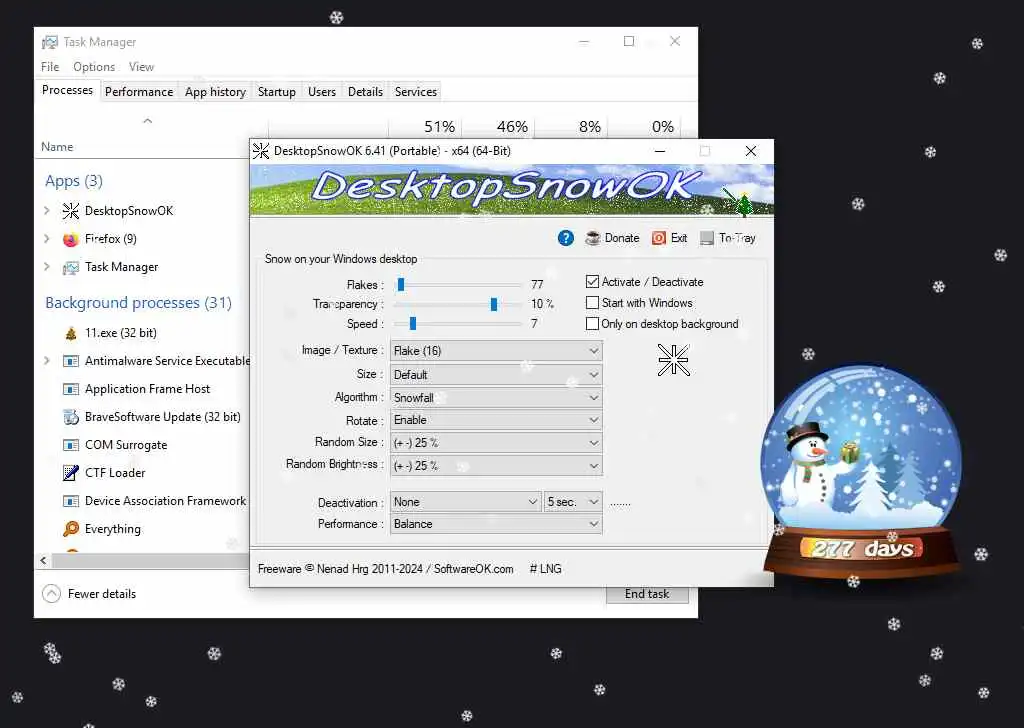Click the COM Surrogate icon

[71, 445]
